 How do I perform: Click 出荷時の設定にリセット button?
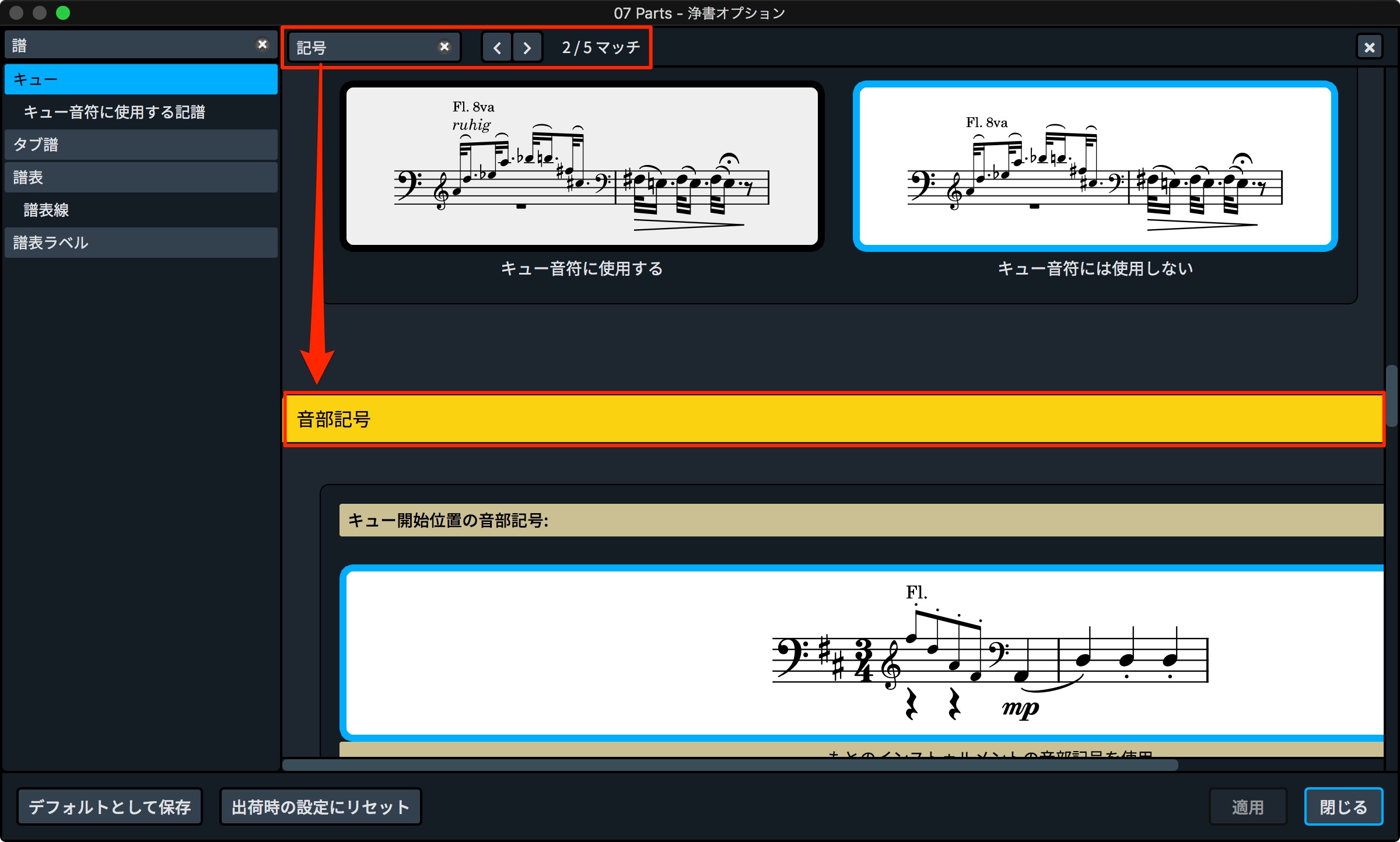click(x=320, y=807)
